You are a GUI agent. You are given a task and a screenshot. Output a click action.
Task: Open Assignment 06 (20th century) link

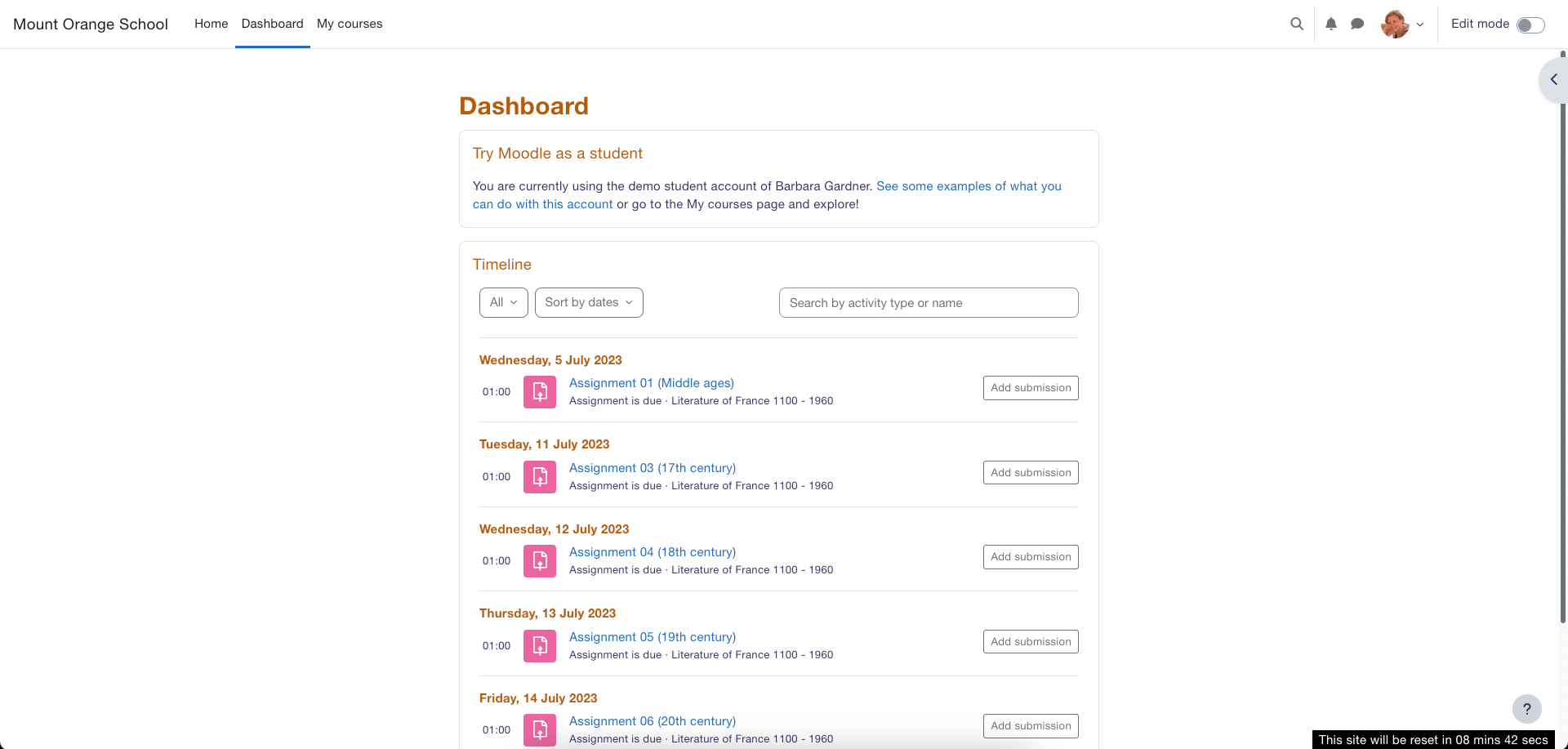coord(653,721)
